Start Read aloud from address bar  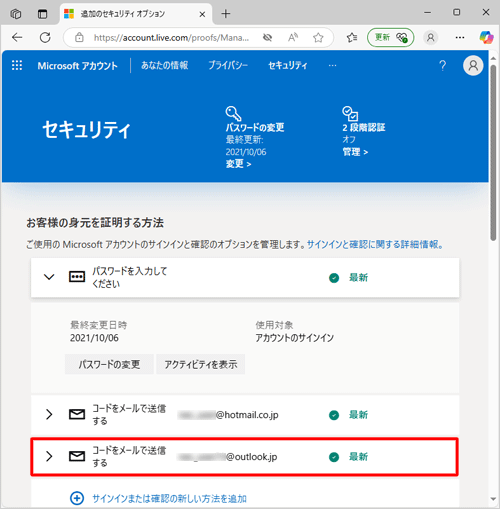click(293, 37)
